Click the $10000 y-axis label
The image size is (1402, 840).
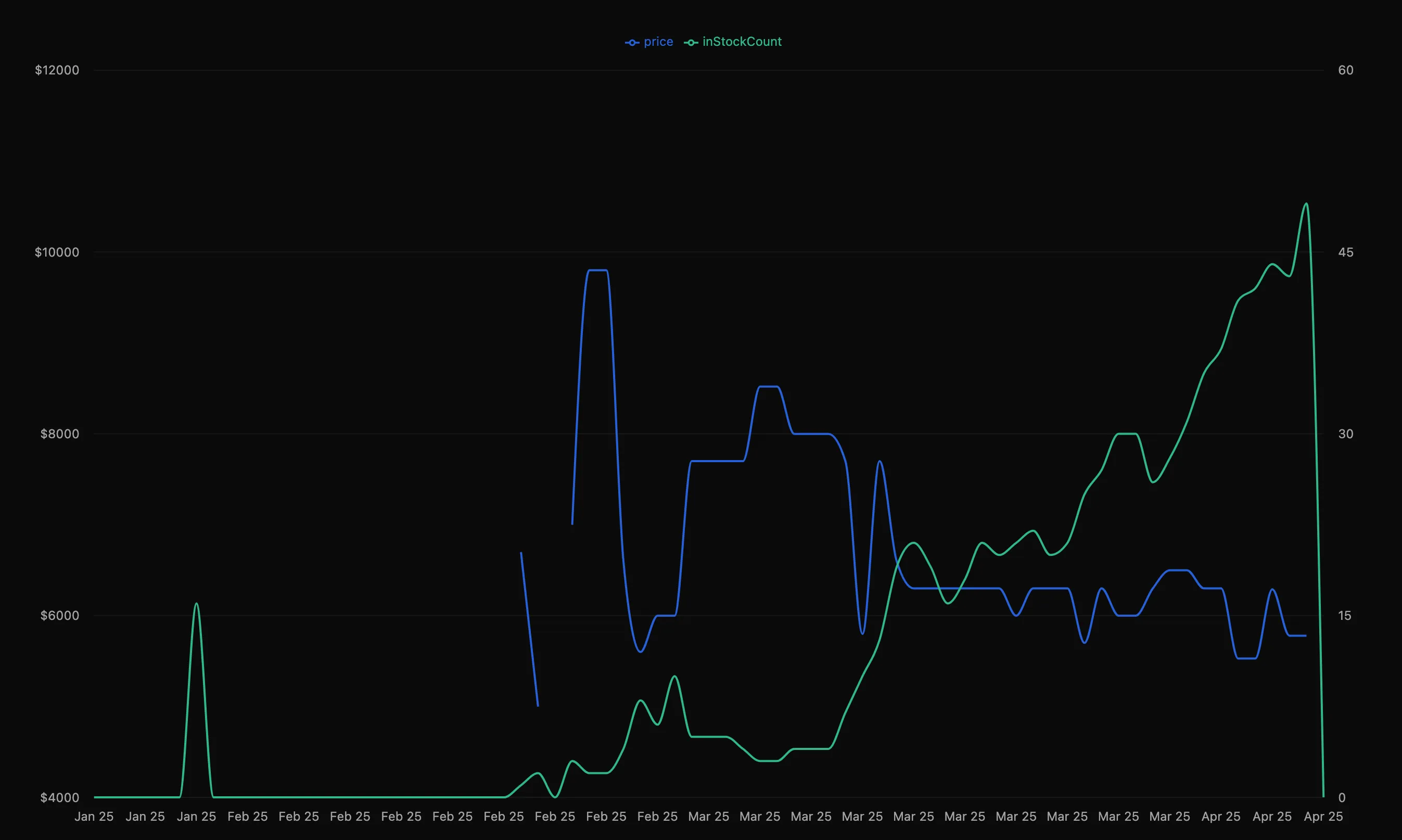point(57,252)
